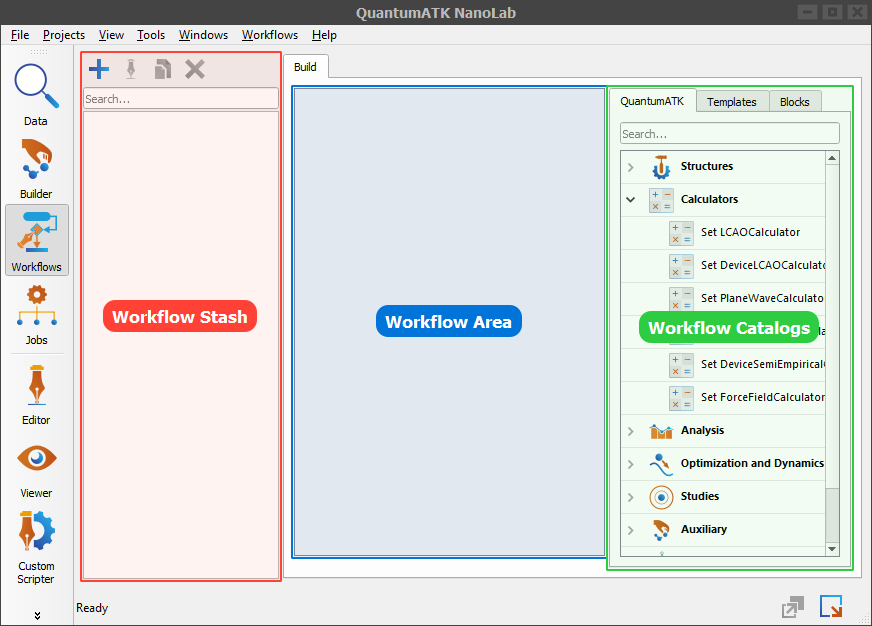Click the Studies label
The height and width of the screenshot is (626, 872).
pyautogui.click(x=700, y=496)
